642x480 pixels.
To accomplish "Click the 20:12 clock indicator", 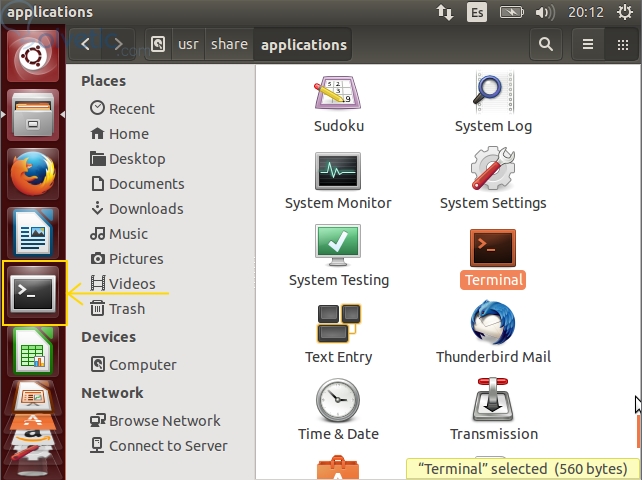I will coord(585,12).
